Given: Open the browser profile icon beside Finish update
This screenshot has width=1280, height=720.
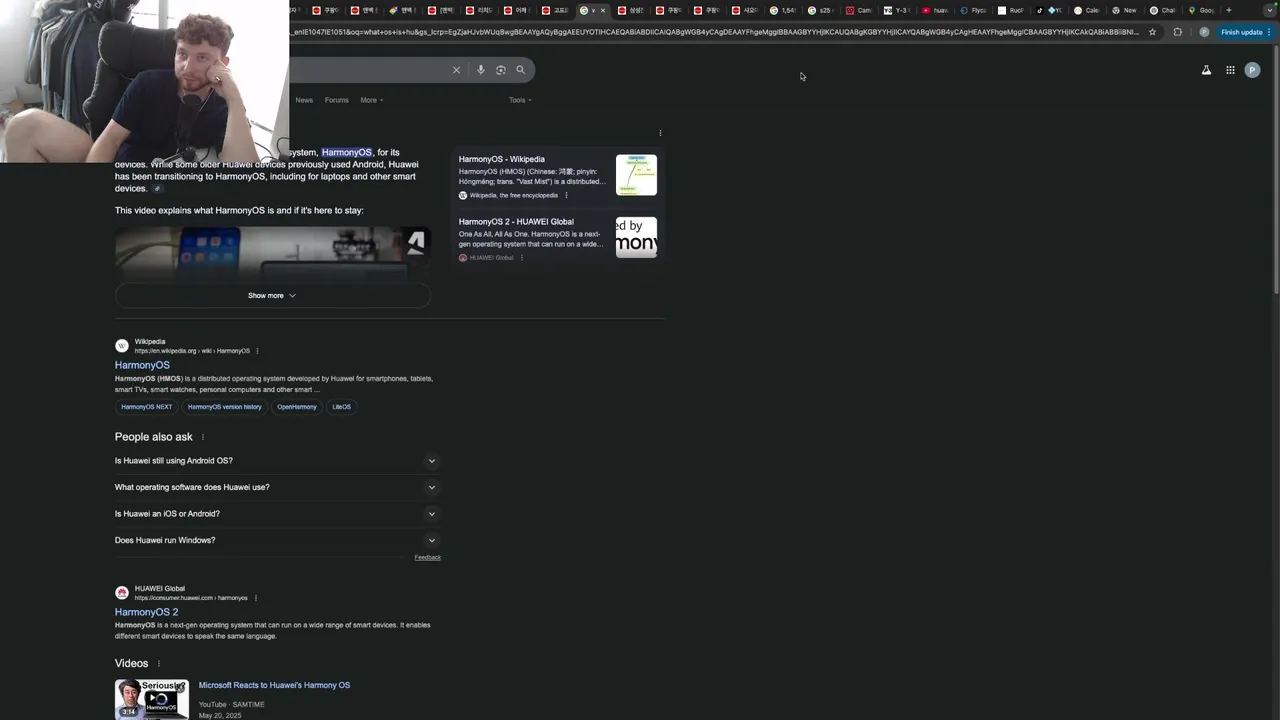Looking at the screenshot, I should [x=1204, y=32].
